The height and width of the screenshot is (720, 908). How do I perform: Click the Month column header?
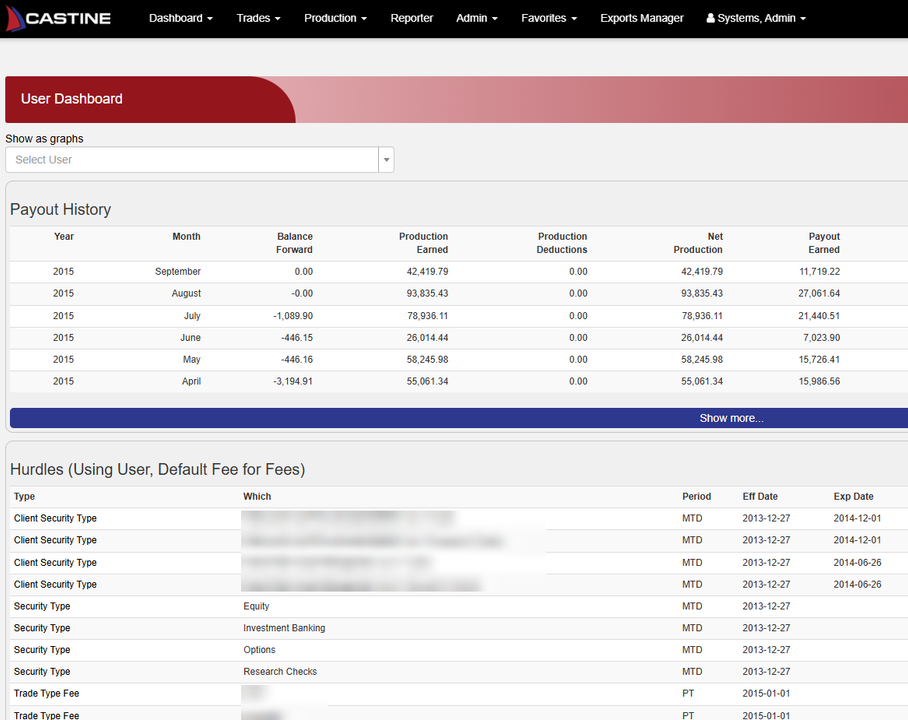point(186,236)
